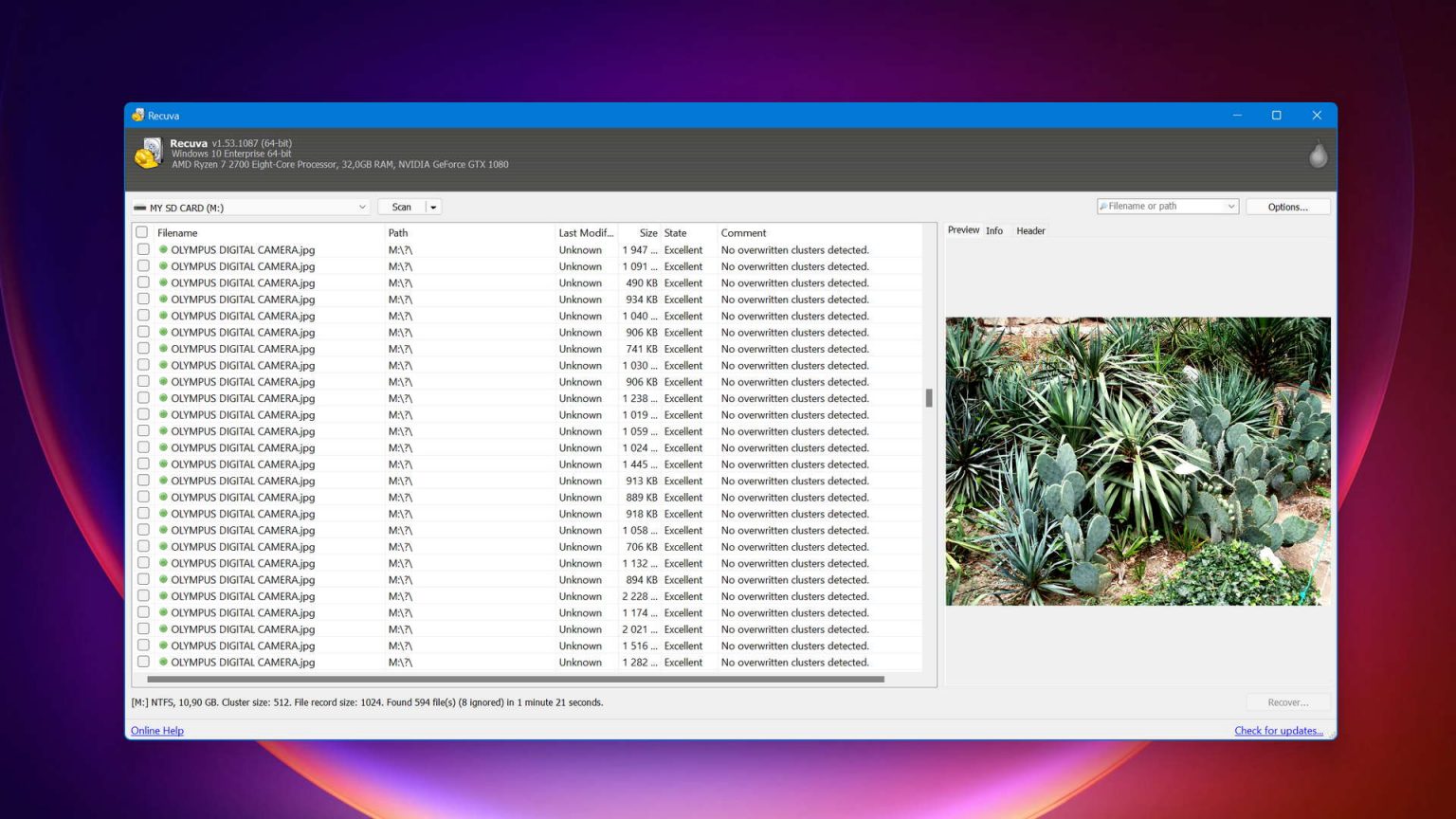Click the water droplet icon at banner right
Image resolution: width=1456 pixels, height=819 pixels.
pos(1318,155)
